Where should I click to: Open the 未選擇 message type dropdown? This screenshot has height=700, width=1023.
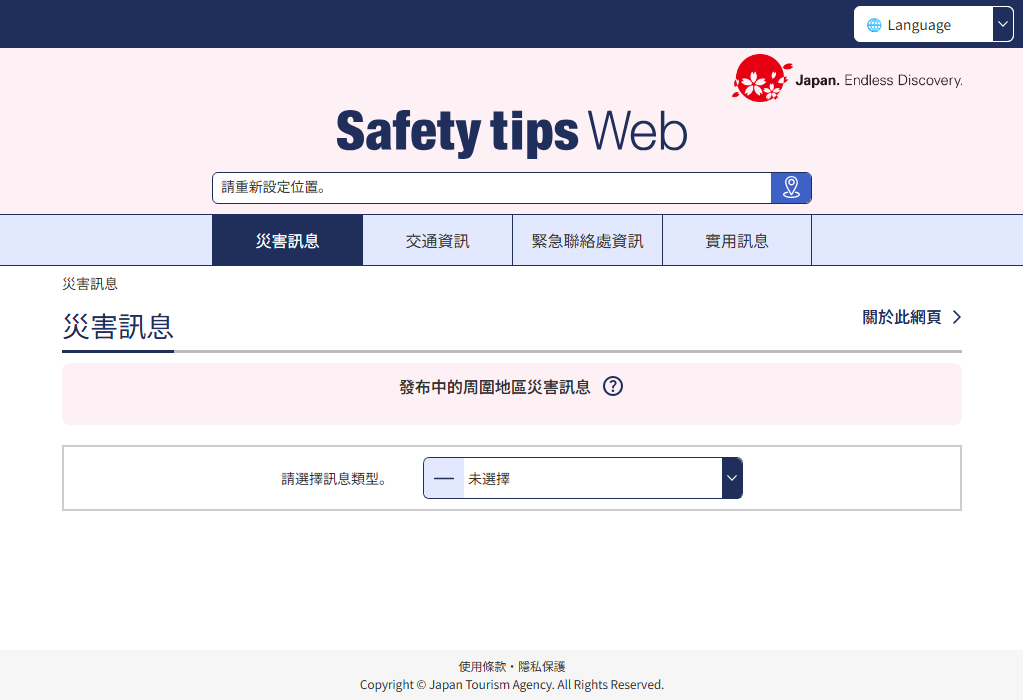tap(590, 479)
